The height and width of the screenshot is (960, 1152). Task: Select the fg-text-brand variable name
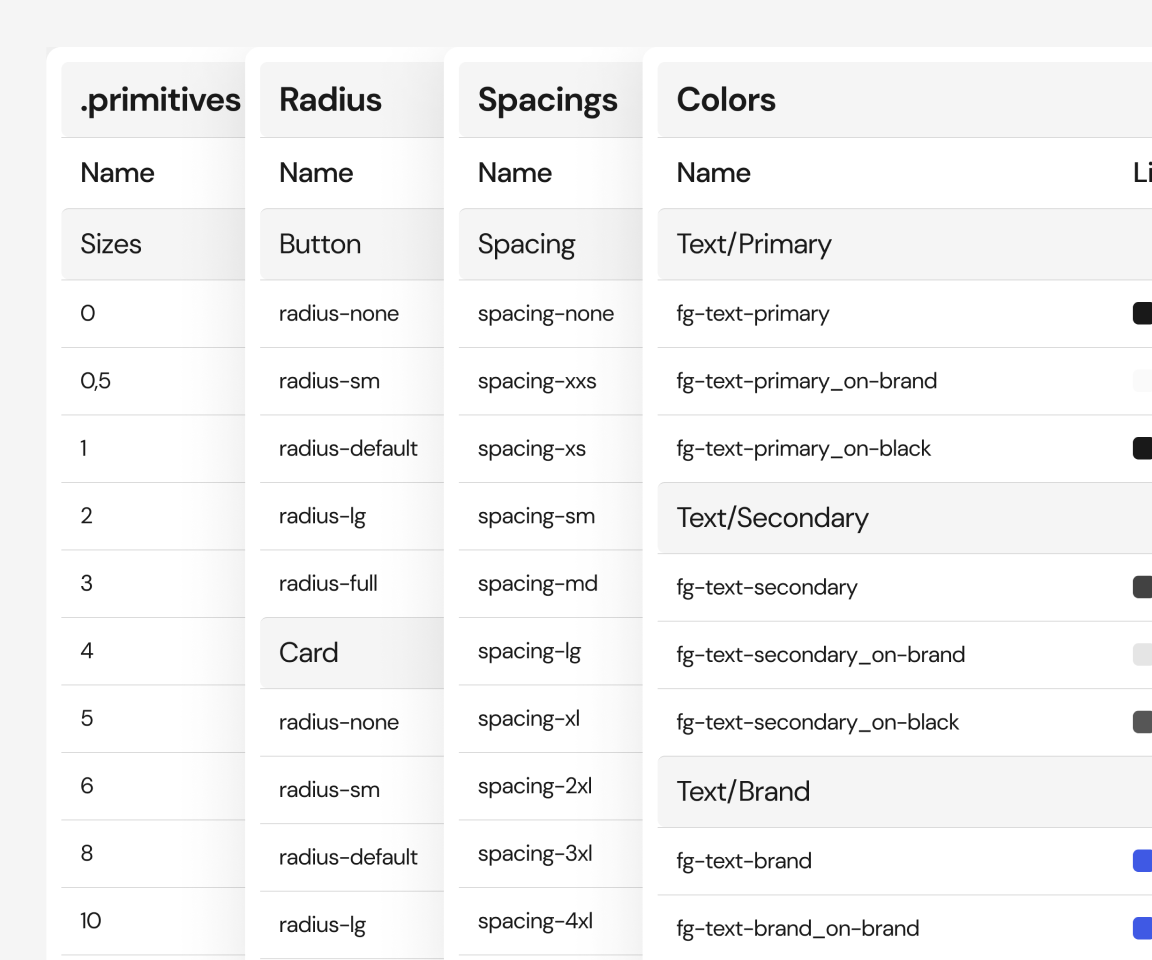(x=744, y=862)
